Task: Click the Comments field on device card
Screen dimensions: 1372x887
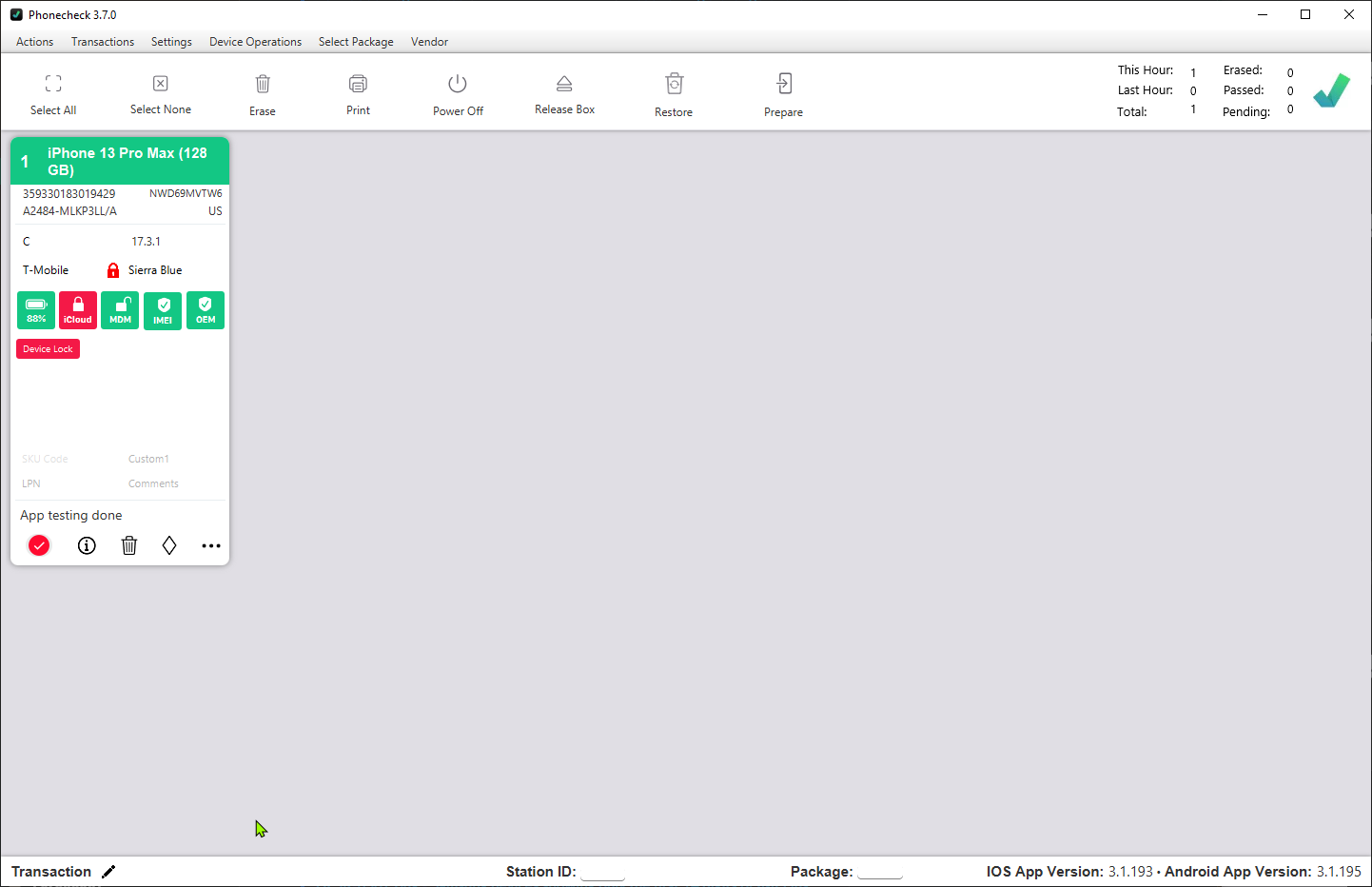Action: click(x=153, y=483)
